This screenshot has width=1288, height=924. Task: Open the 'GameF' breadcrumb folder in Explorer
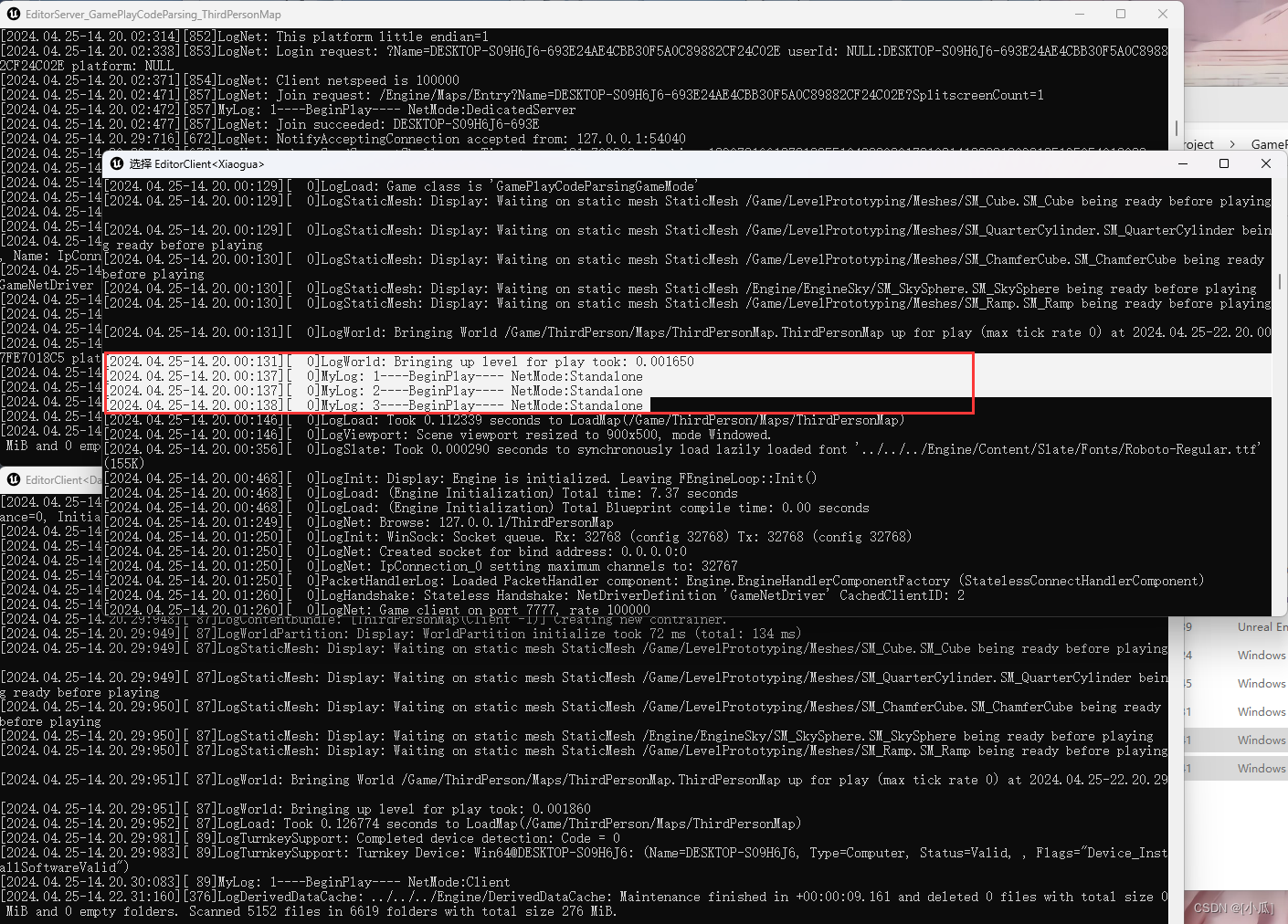pos(1269,144)
